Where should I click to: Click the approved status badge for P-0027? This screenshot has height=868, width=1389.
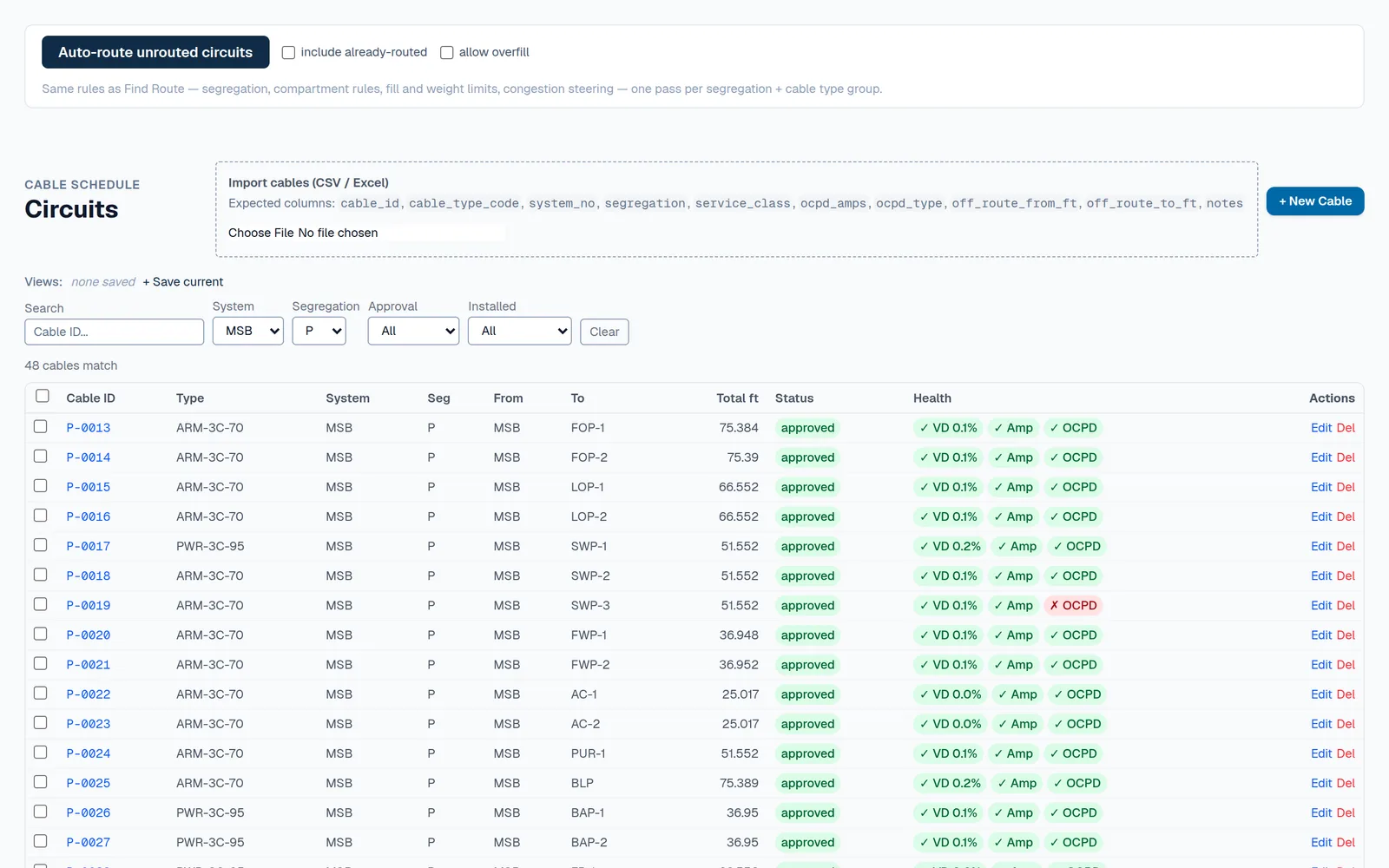pos(807,843)
